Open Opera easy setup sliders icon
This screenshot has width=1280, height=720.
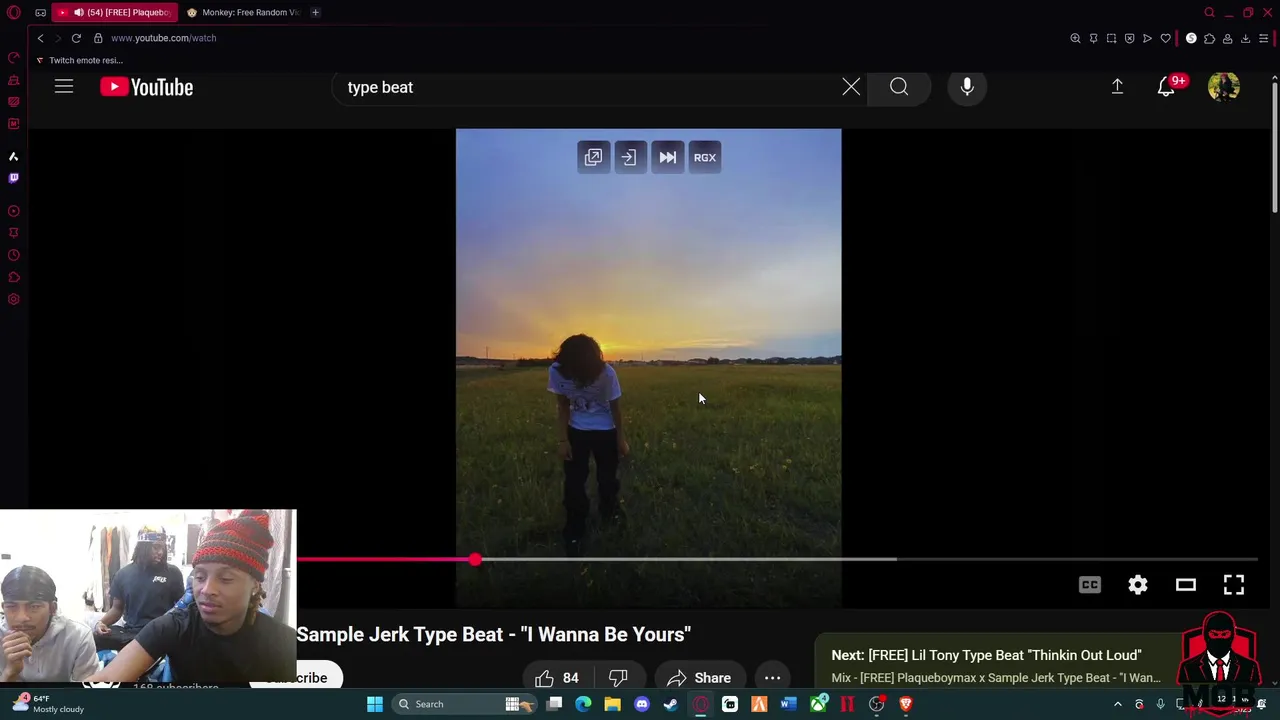click(1263, 38)
